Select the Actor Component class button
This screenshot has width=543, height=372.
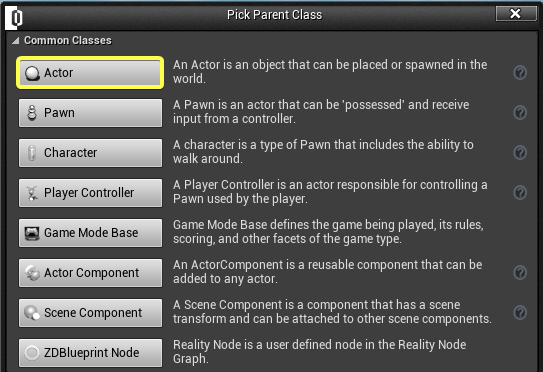90,273
